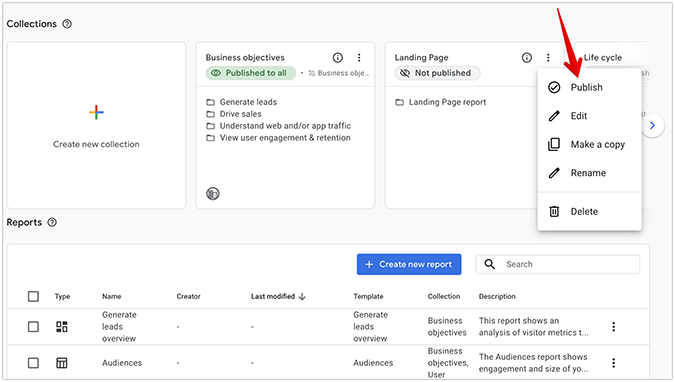Click the Create new collection label
The width and height of the screenshot is (675, 382).
(x=96, y=144)
